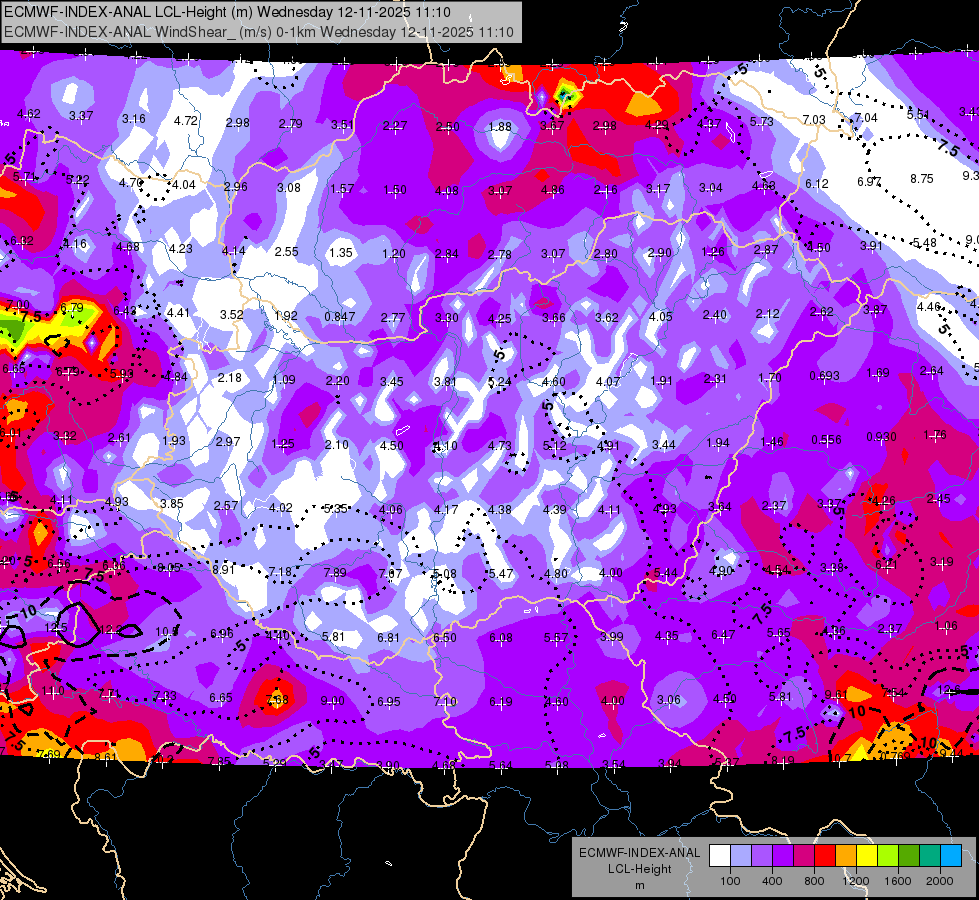Click the legend tick label '1200'
Image resolution: width=979 pixels, height=900 pixels.
point(856,881)
